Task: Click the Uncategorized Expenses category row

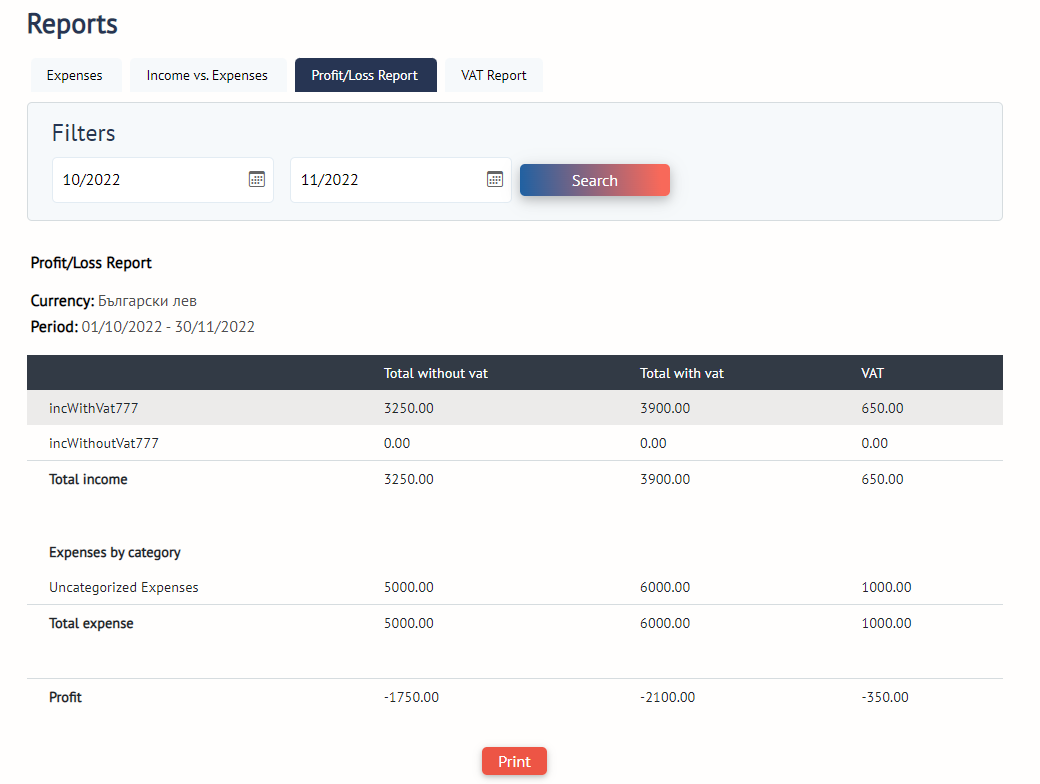Action: (x=124, y=587)
